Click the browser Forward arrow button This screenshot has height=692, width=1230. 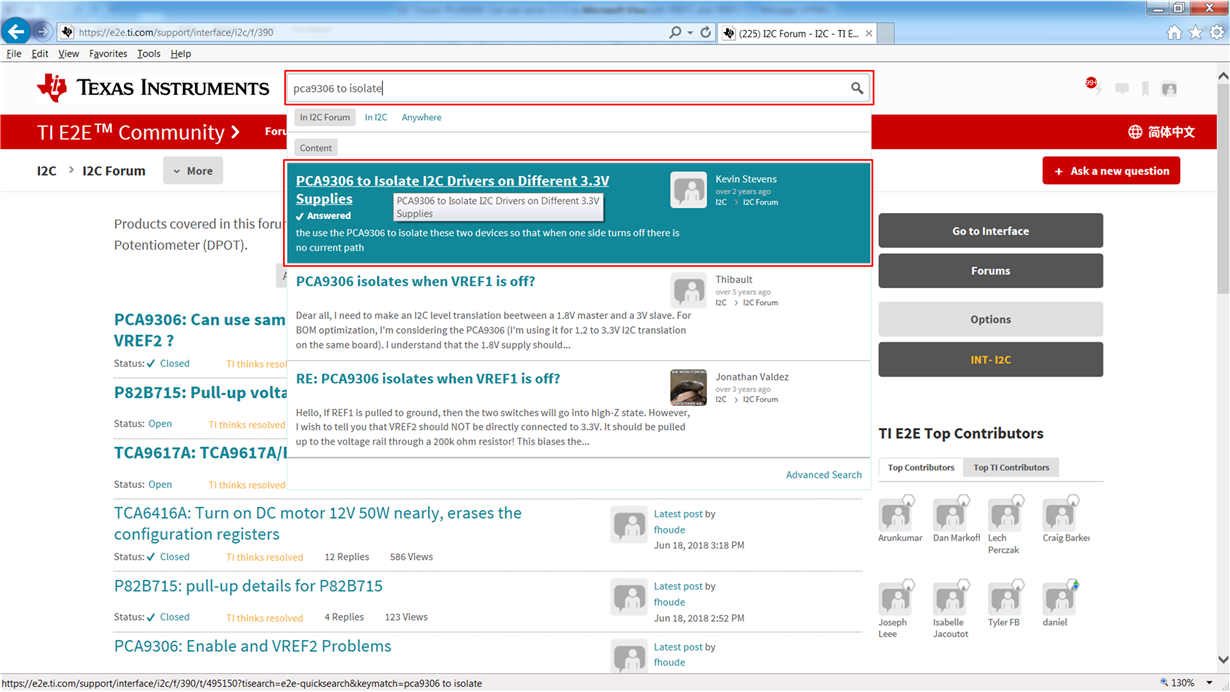click(x=43, y=33)
